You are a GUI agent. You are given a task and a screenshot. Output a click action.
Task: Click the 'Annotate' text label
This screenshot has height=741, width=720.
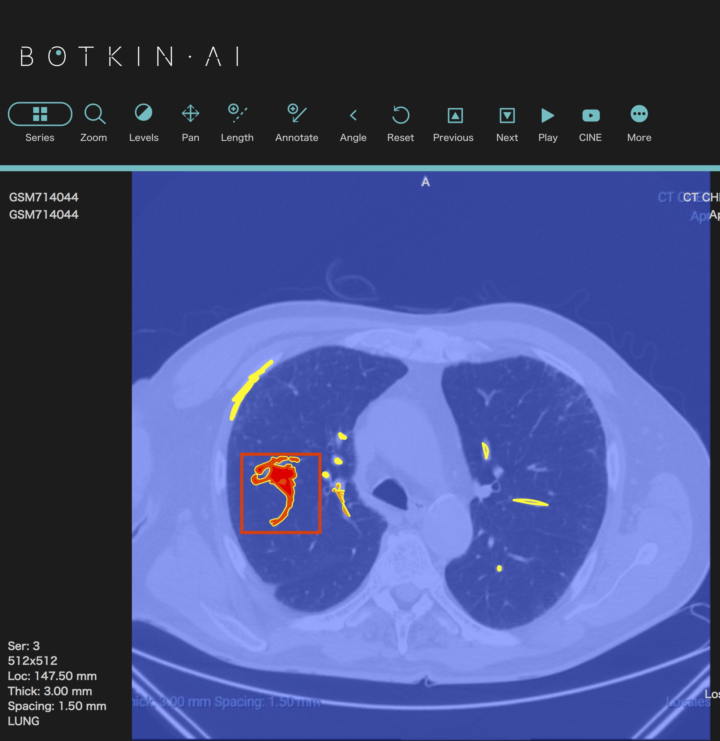coord(296,138)
